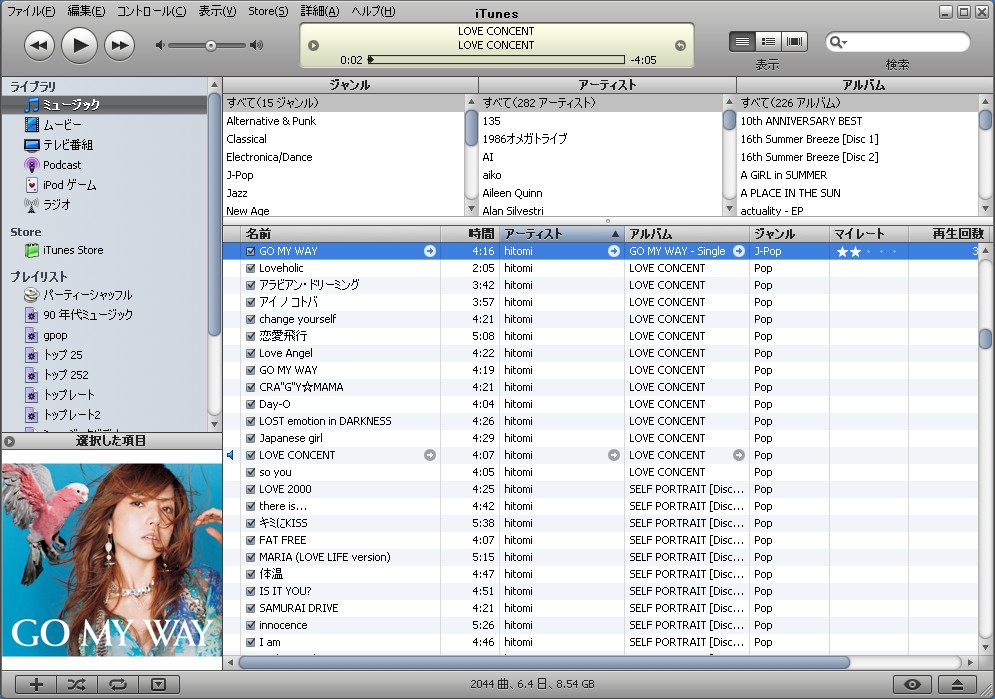Select J-Pop in the genre browser

pos(344,175)
